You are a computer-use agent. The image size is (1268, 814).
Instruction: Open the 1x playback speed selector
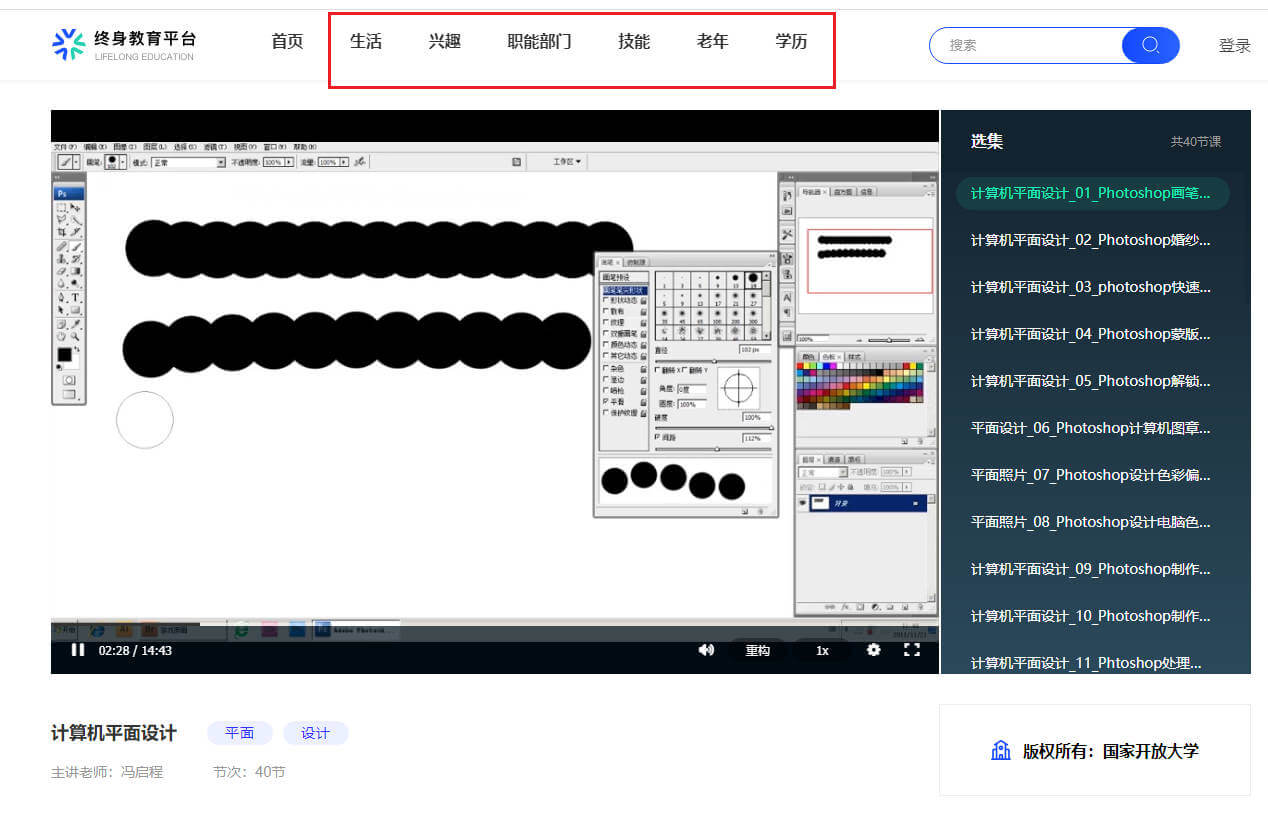(822, 650)
